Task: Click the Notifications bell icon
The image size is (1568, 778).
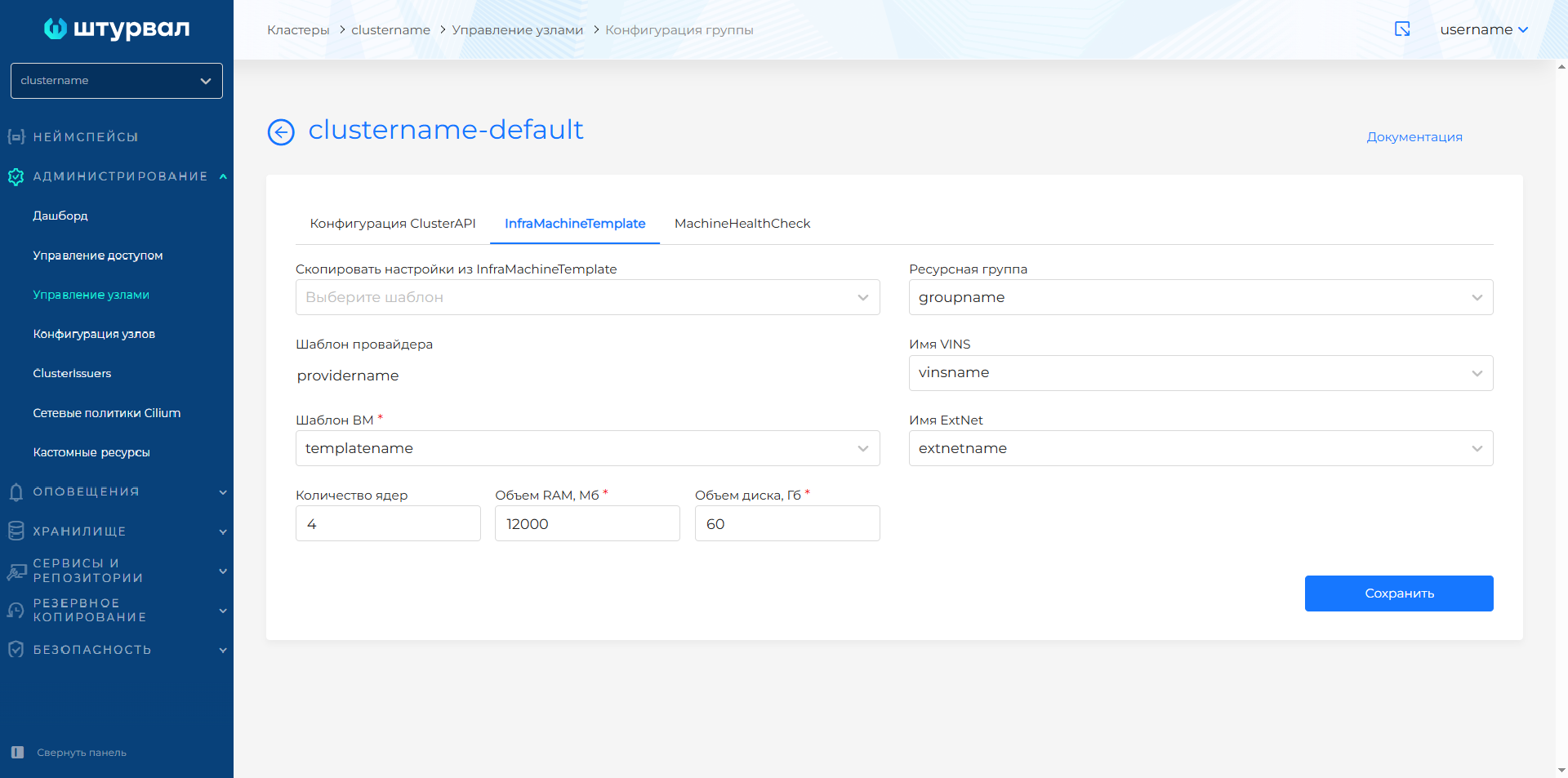Action: (16, 492)
